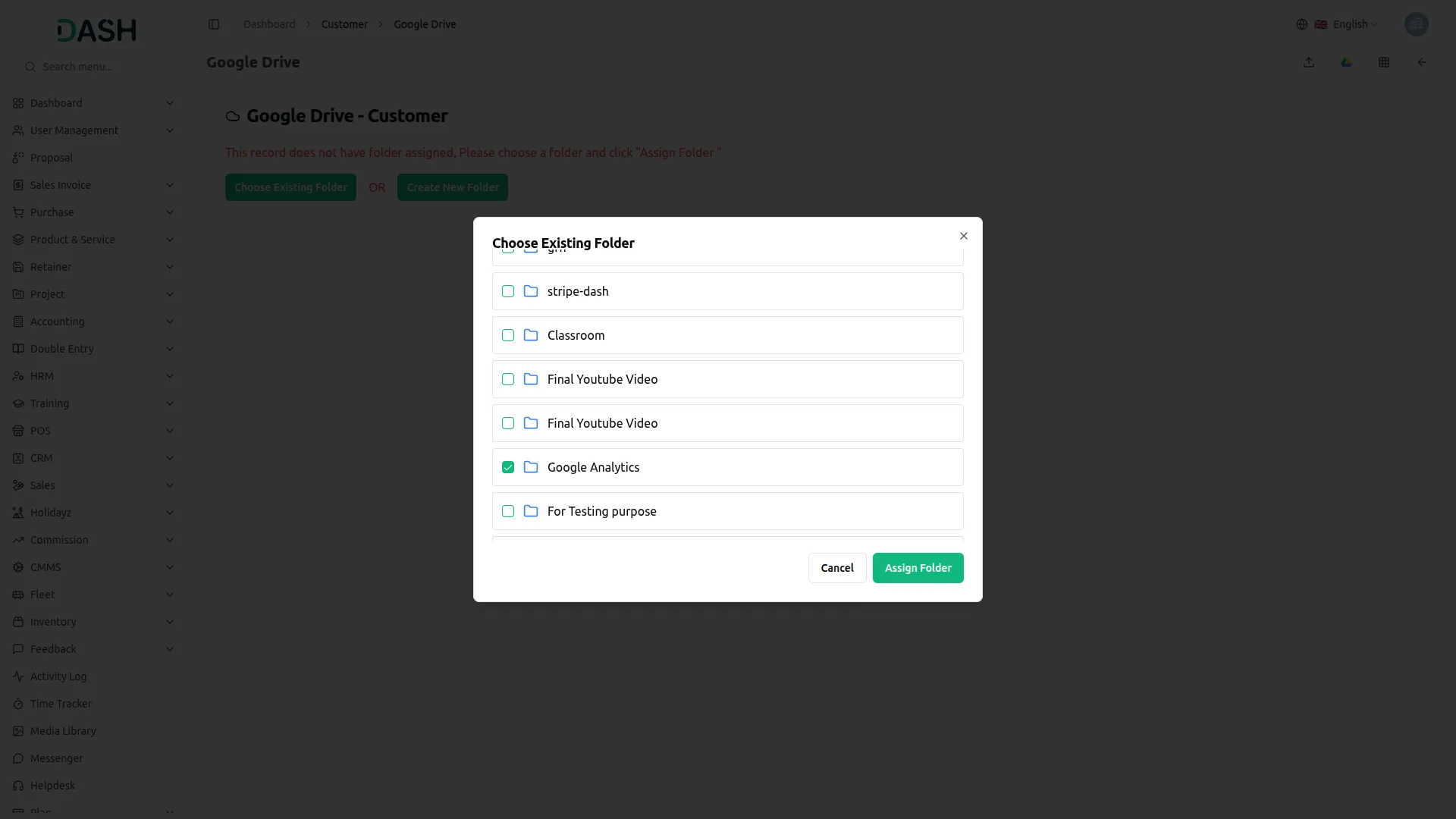Go back using the arrow icon top right
Screen dimensions: 1456x819
[x=1422, y=62]
